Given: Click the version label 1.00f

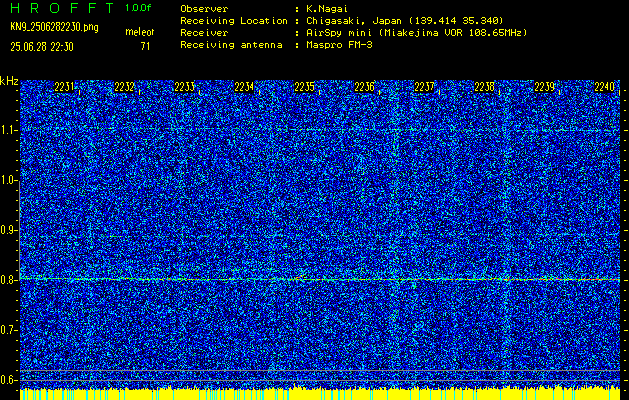Looking at the screenshot, I should pyautogui.click(x=138, y=8).
